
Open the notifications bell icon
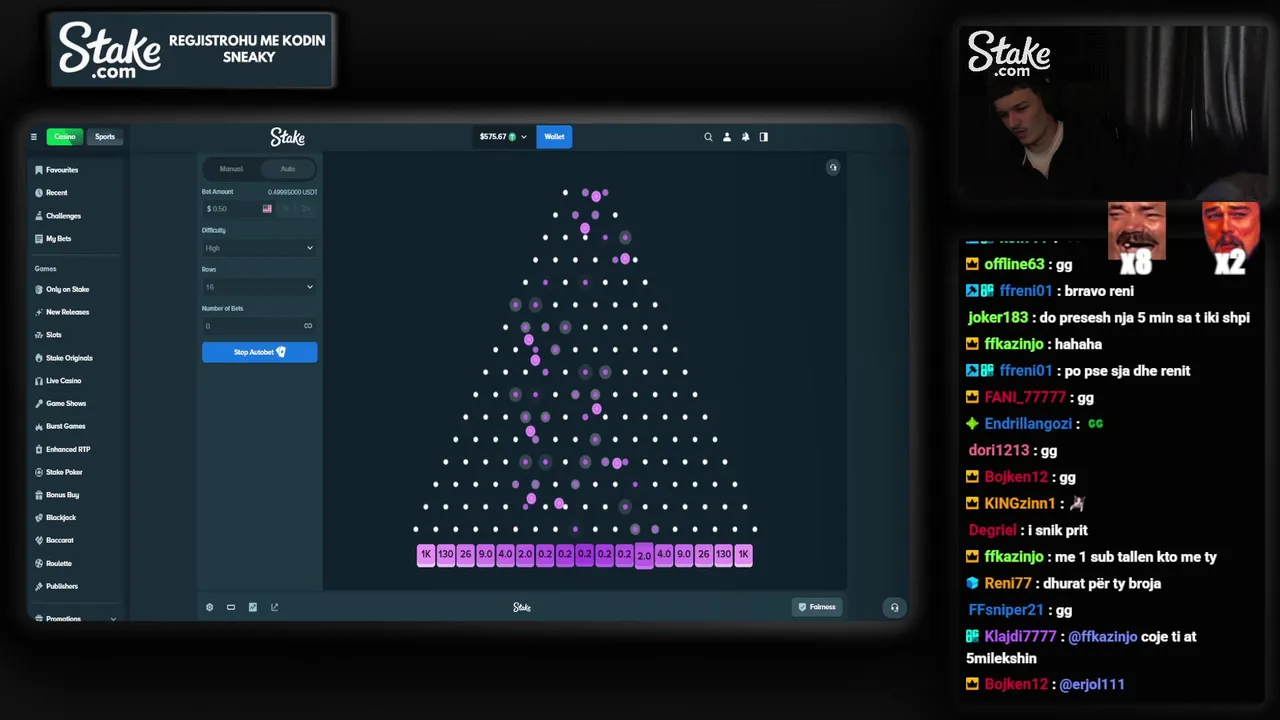745,137
